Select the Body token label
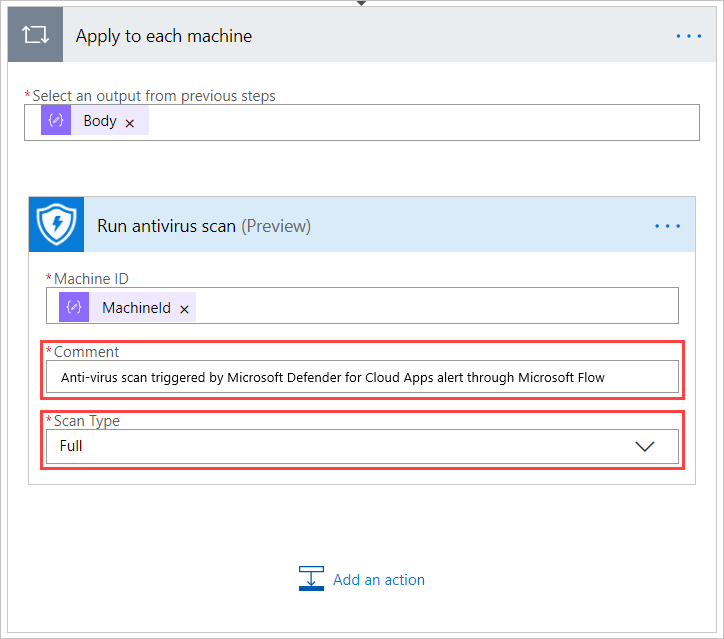The width and height of the screenshot is (724, 639). pyautogui.click(x=100, y=121)
